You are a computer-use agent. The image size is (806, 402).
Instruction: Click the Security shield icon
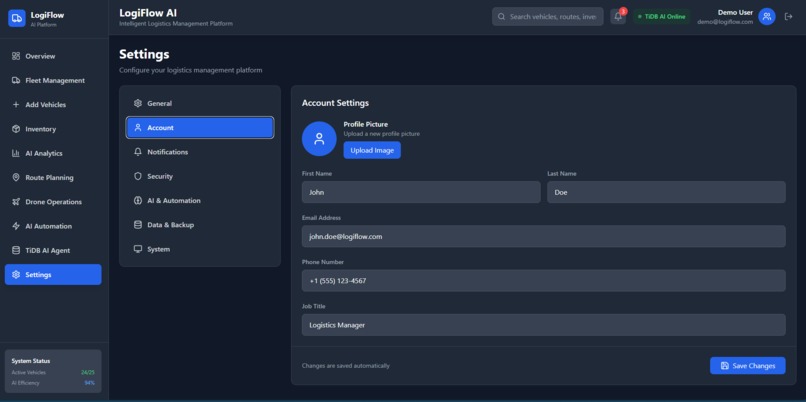pyautogui.click(x=138, y=176)
